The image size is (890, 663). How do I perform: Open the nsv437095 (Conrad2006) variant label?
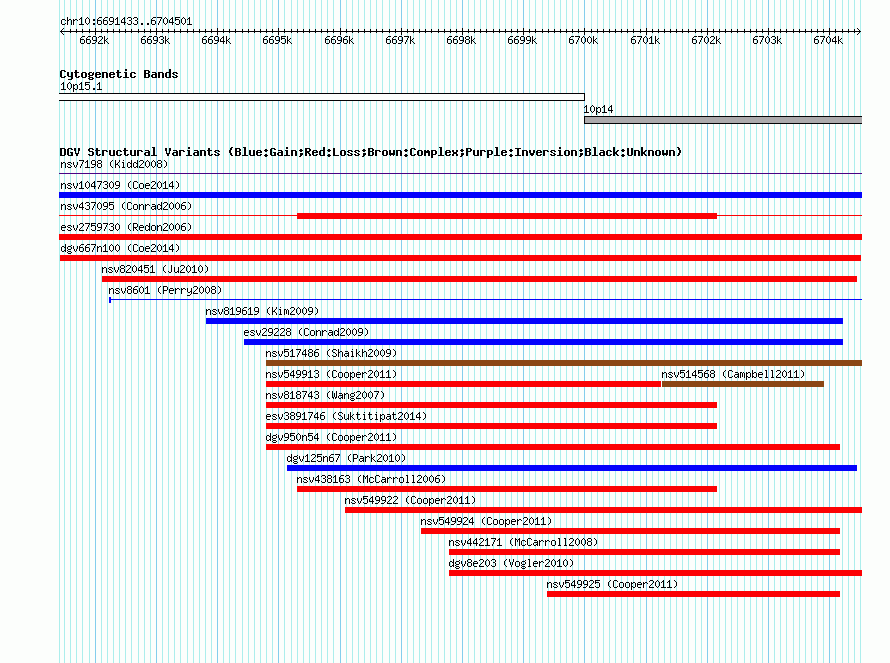pos(126,207)
